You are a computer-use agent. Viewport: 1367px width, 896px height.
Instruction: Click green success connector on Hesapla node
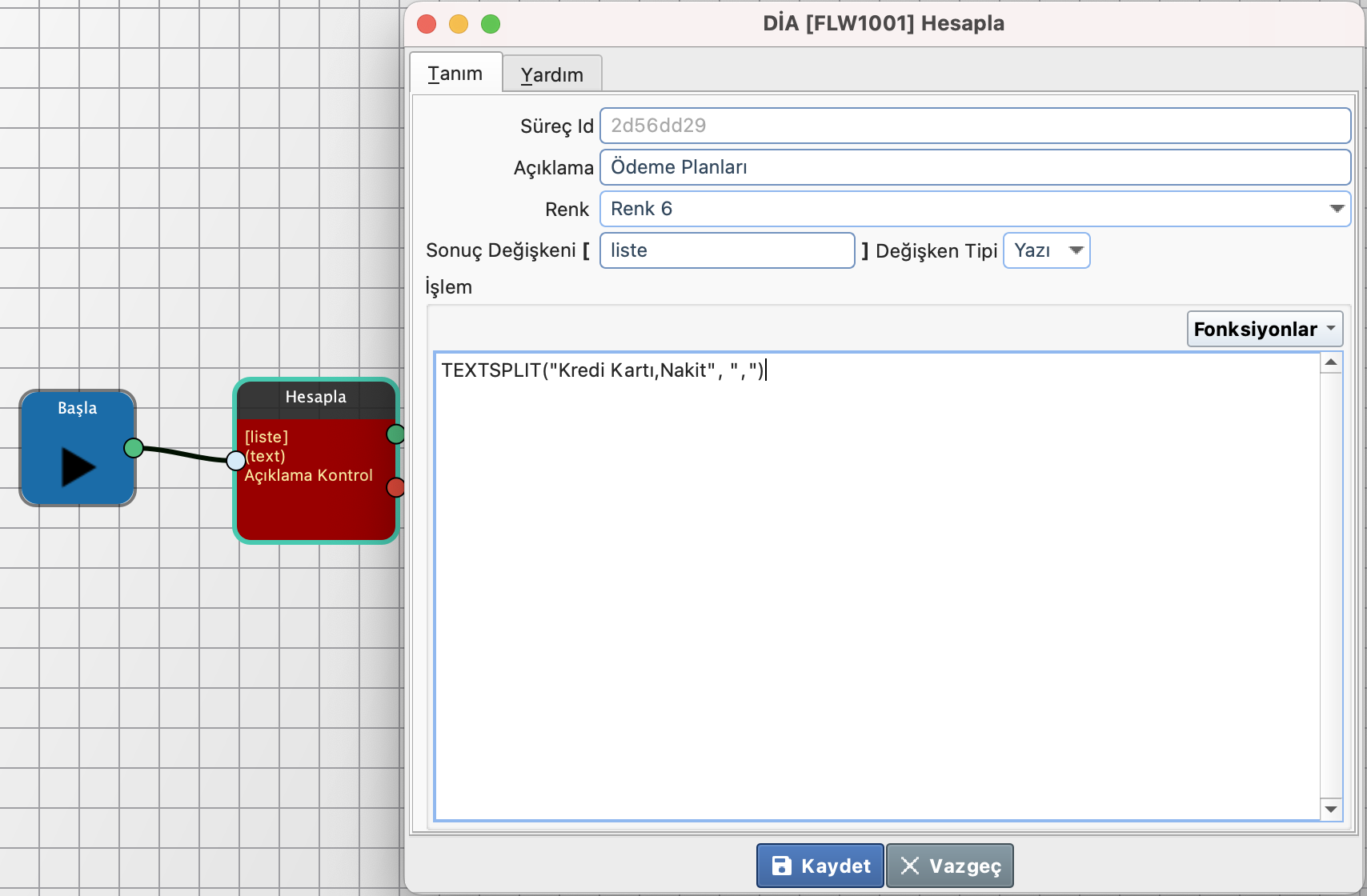coord(395,434)
